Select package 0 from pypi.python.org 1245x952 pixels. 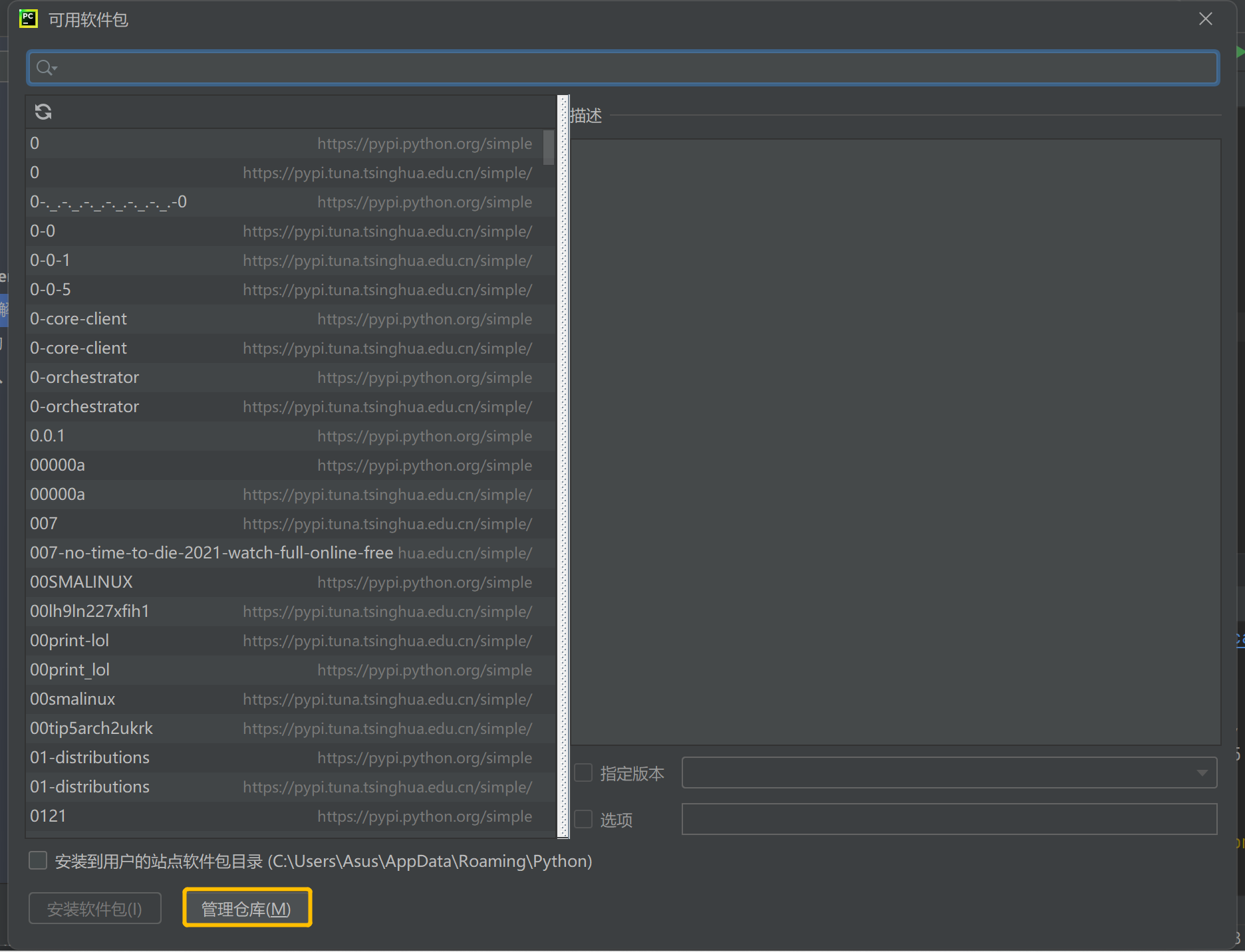pos(291,144)
